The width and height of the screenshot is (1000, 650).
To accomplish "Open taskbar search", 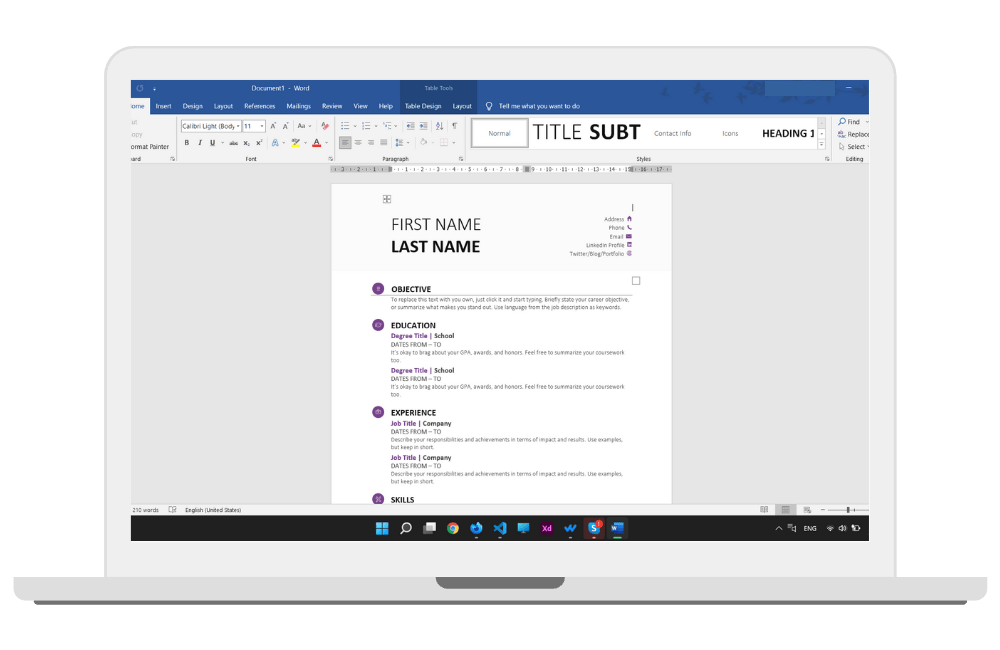I will coord(406,528).
